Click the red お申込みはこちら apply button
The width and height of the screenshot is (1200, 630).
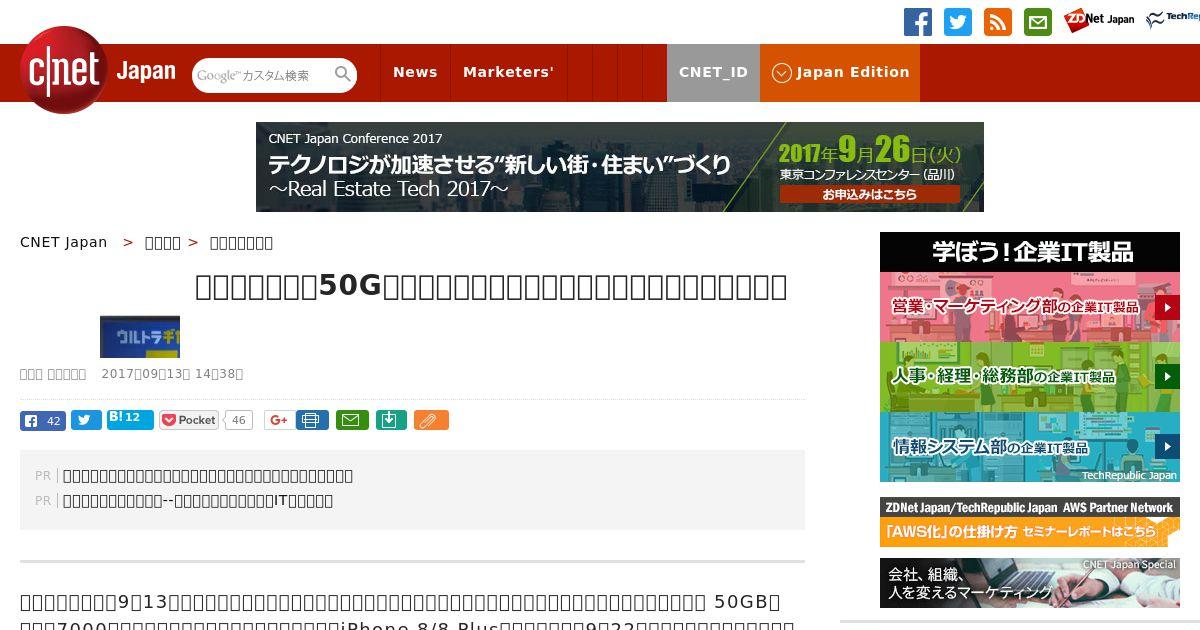pyautogui.click(x=869, y=195)
